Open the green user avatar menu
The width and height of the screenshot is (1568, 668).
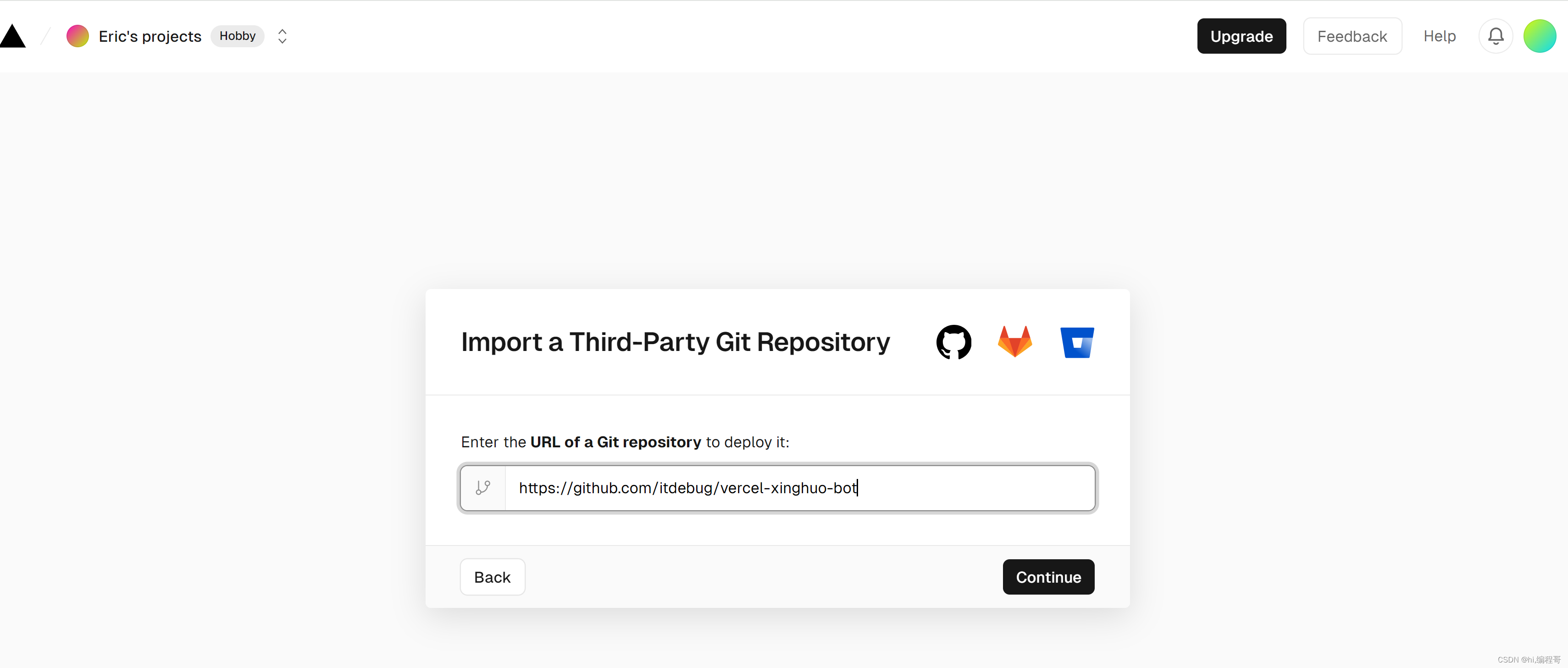click(1540, 37)
